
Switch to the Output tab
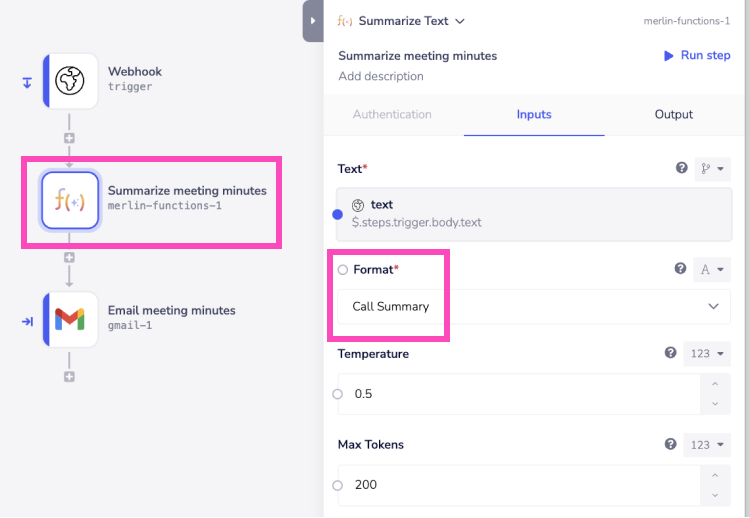[x=673, y=115]
